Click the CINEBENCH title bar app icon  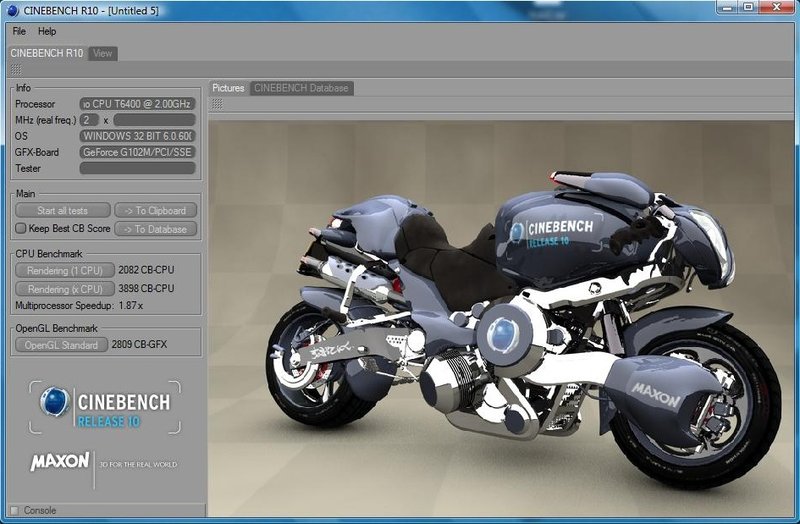pos(13,10)
